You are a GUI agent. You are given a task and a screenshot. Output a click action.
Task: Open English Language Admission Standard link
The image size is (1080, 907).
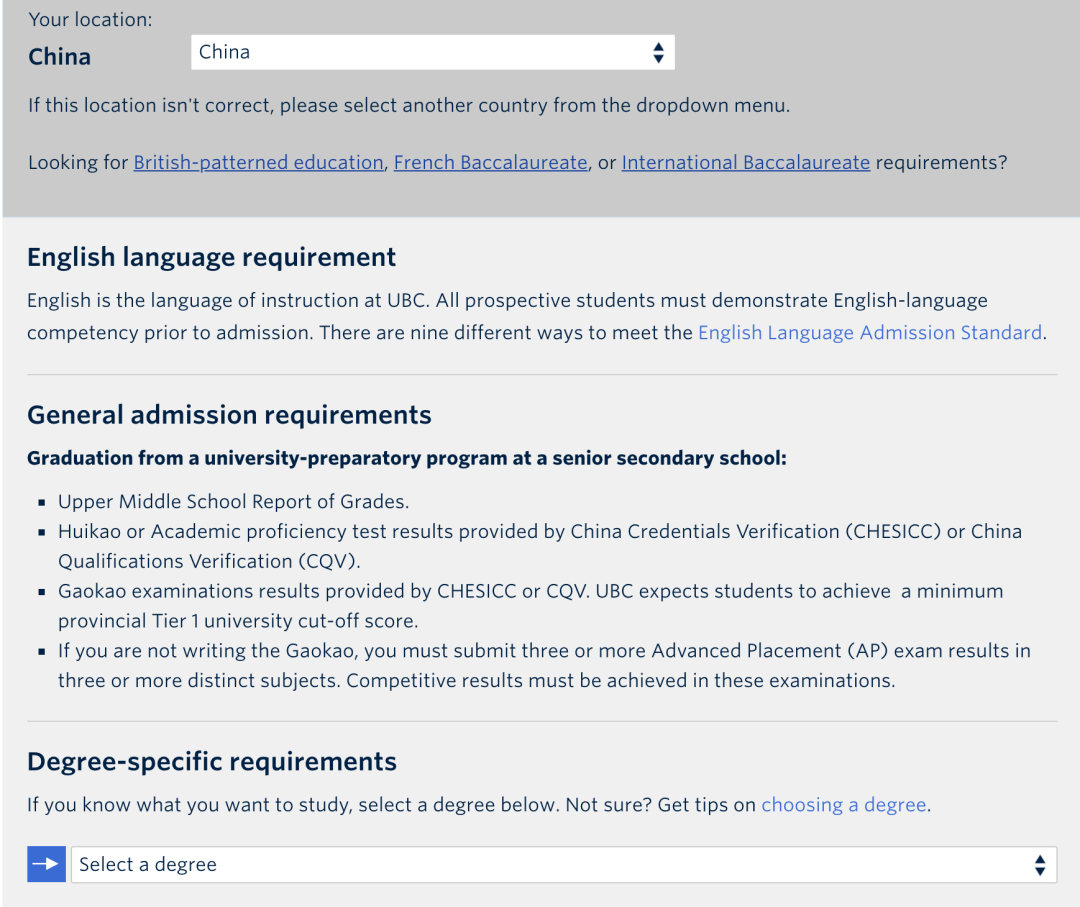coord(869,332)
